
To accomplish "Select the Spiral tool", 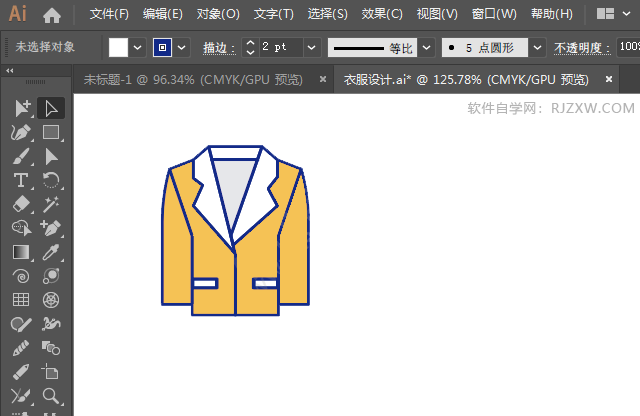I will point(20,276).
